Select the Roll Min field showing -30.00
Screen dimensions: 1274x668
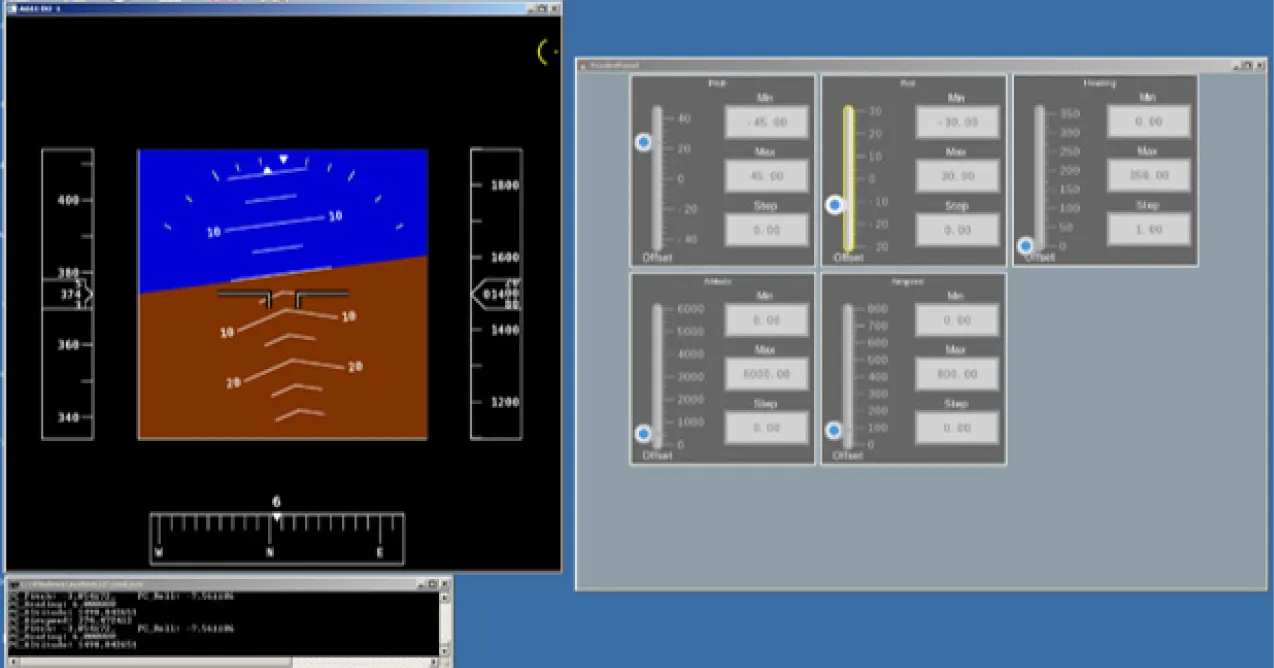(957, 122)
